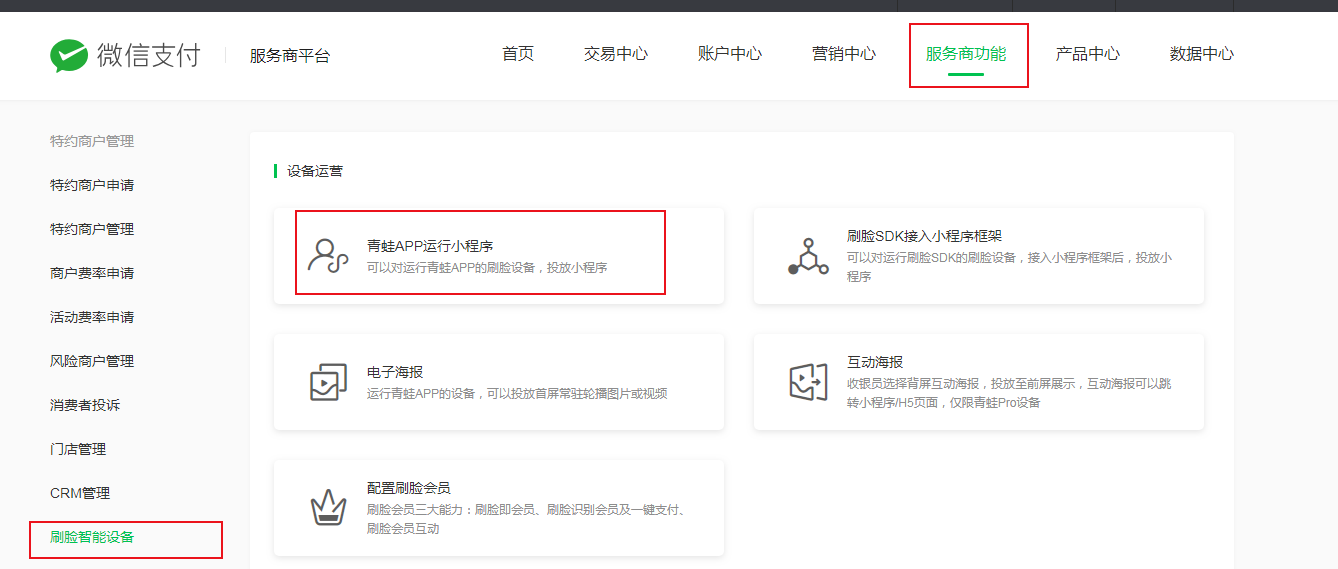Screen dimensions: 1338x569
Task: Click the 服务商平台 label
Action: pyautogui.click(x=290, y=56)
